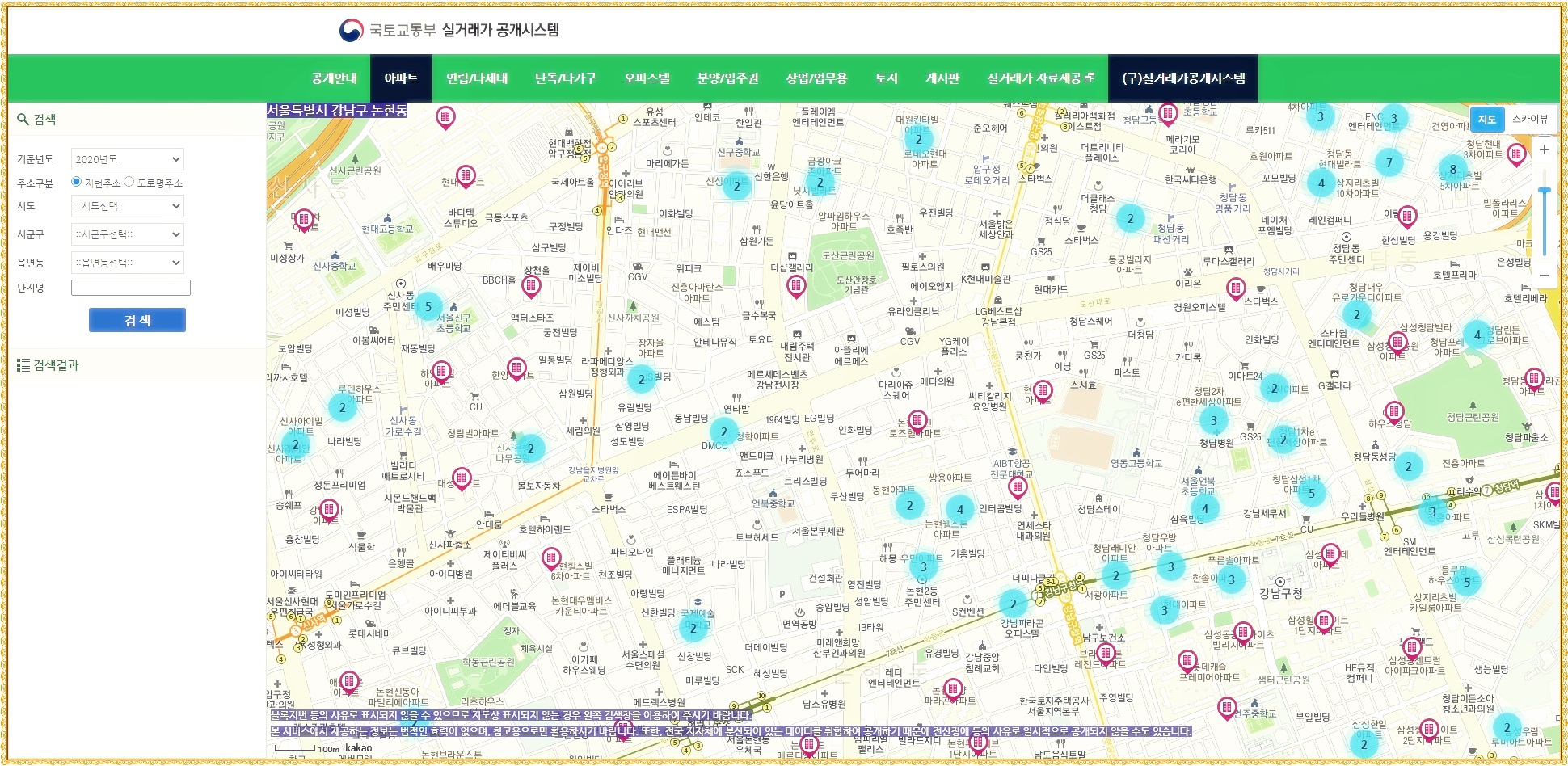Click the government emblem logo in header

click(x=351, y=31)
